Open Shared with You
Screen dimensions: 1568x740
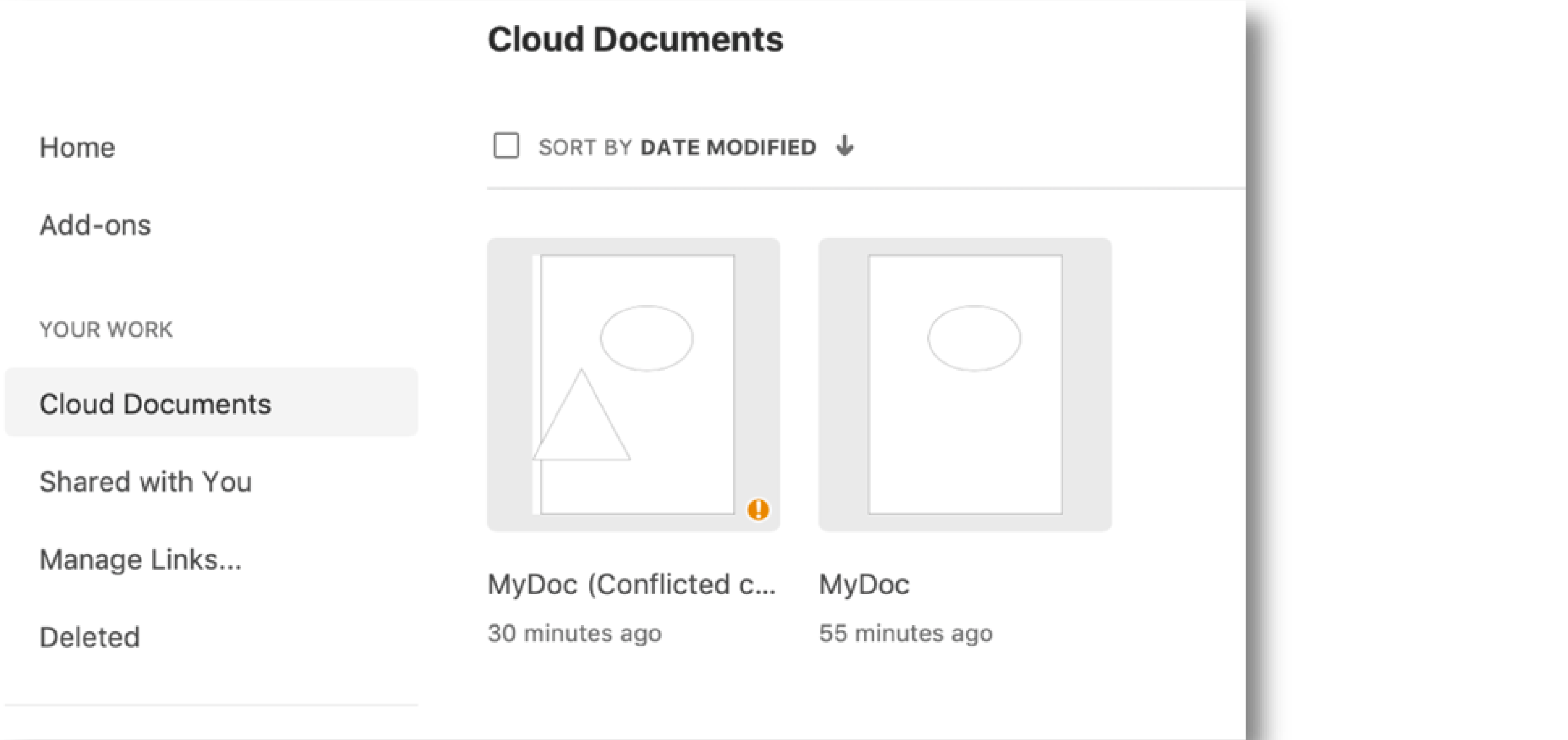pos(145,482)
